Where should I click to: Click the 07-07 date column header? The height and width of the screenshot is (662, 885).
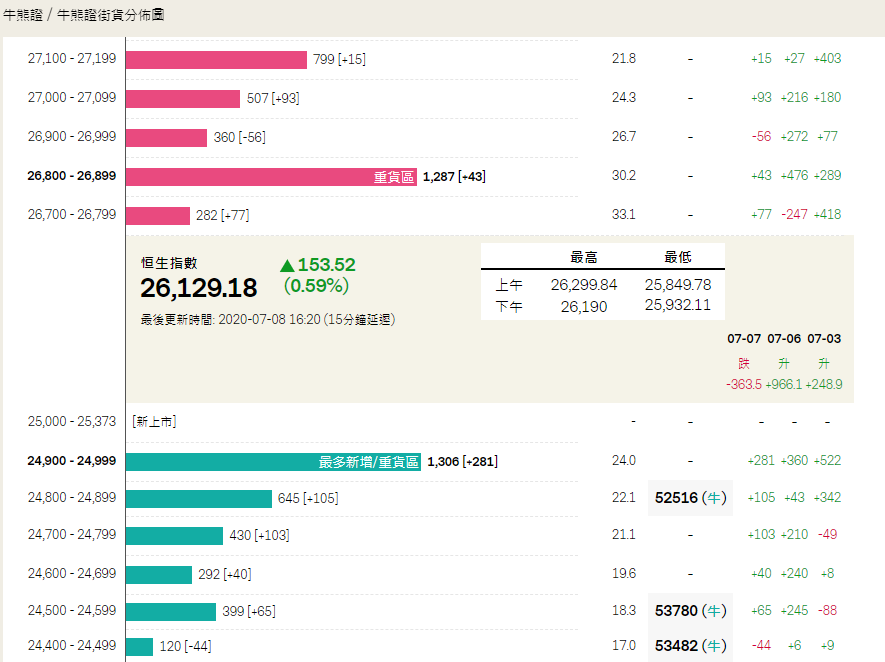(x=744, y=339)
